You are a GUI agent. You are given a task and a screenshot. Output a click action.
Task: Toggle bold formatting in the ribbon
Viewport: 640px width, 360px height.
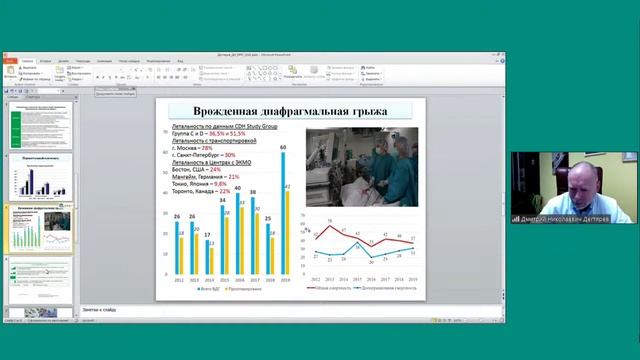97,77
